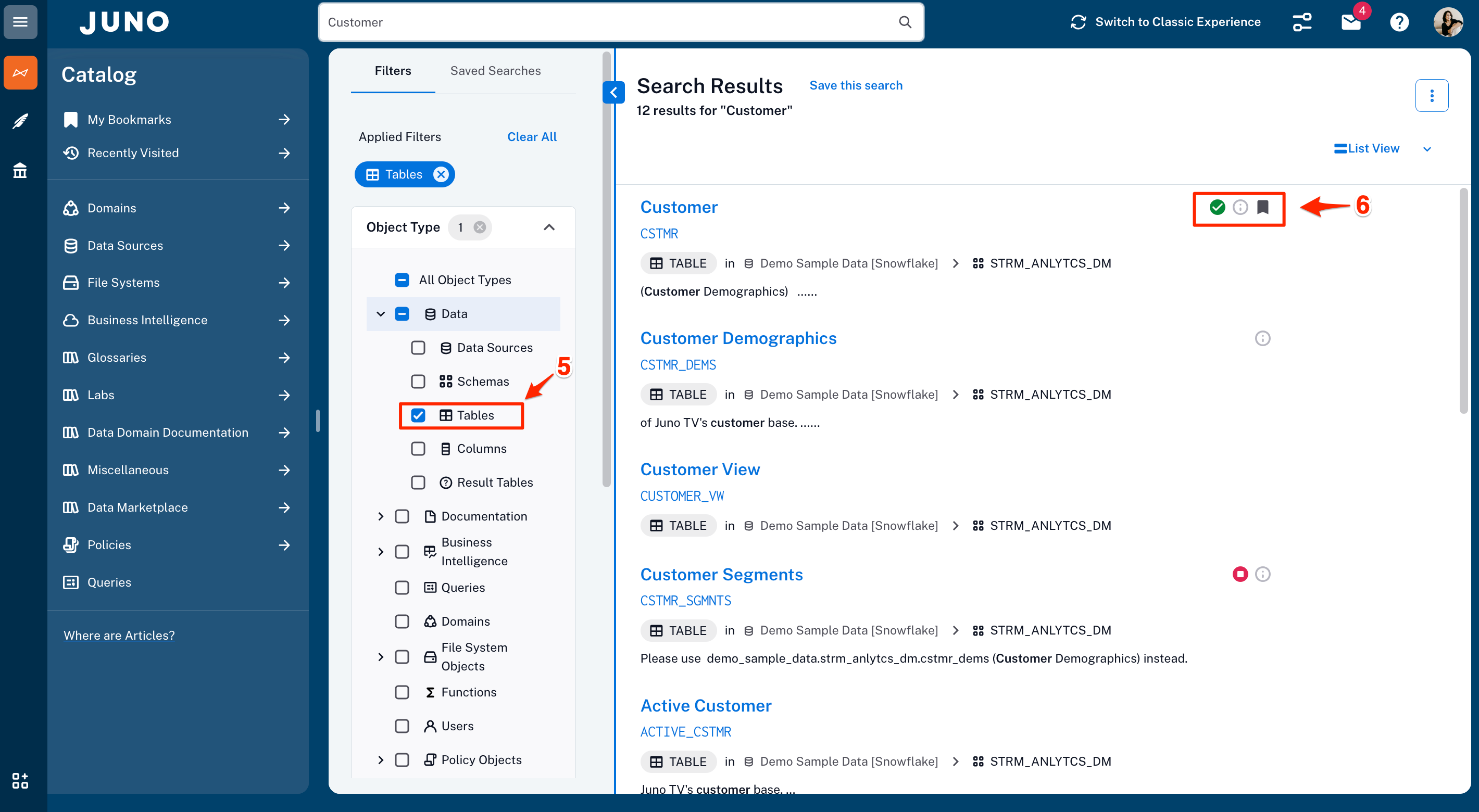Open the settings sliders icon in header

pyautogui.click(x=1301, y=22)
